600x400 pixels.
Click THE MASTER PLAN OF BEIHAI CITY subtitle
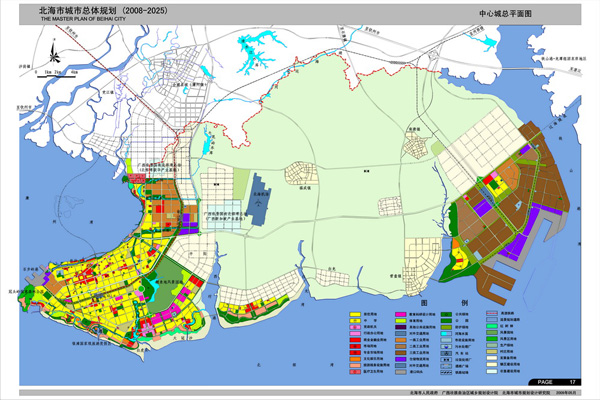click(83, 19)
